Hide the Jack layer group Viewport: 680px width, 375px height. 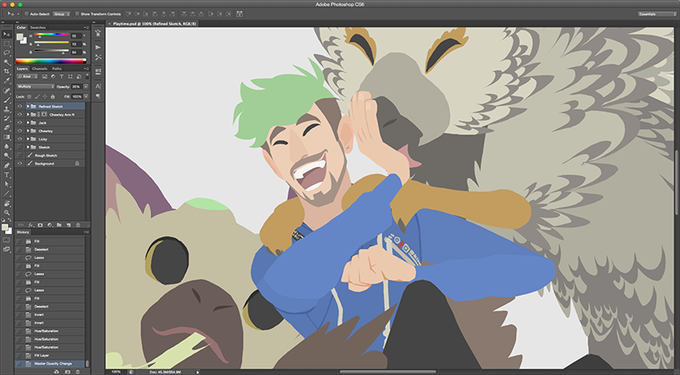coord(20,123)
